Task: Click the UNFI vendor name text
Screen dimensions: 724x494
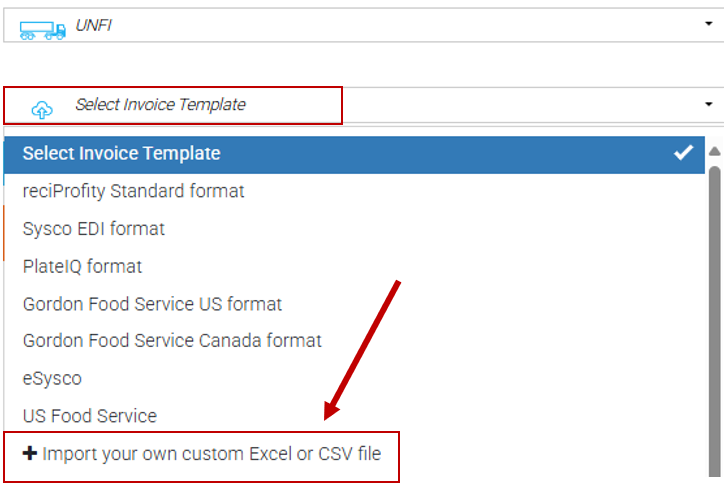Action: pyautogui.click(x=93, y=25)
